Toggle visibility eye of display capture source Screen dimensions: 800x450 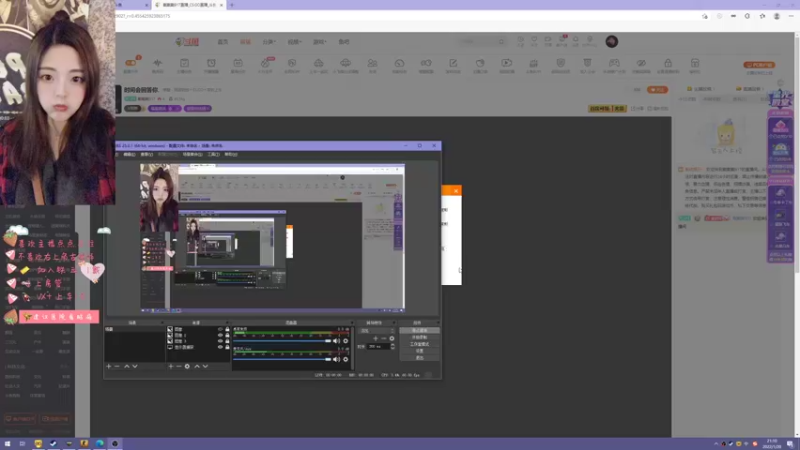click(x=220, y=347)
